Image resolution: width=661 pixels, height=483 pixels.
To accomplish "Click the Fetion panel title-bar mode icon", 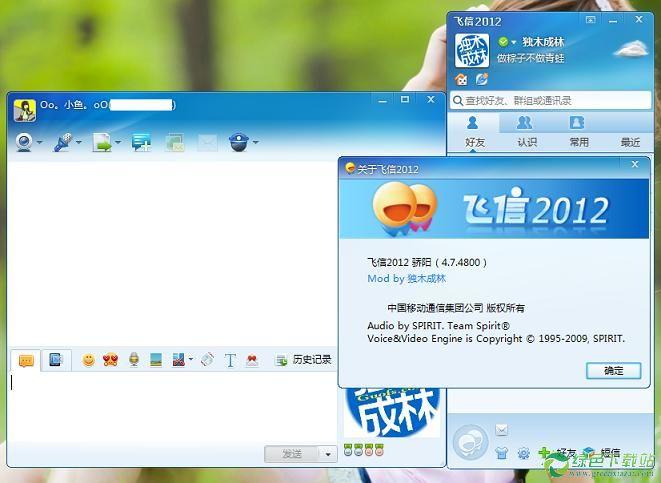I will coord(591,19).
